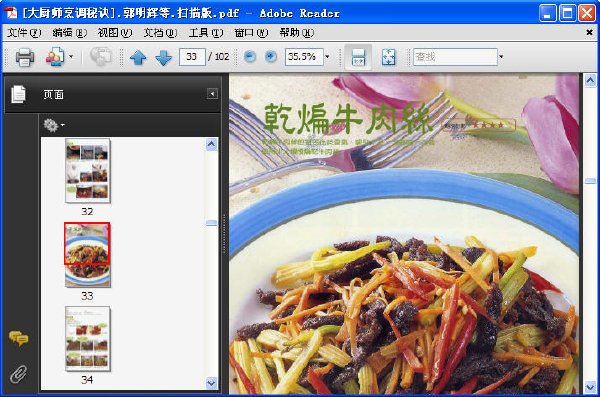
Task: Open the pages panel gear options menu
Action: coord(53,125)
